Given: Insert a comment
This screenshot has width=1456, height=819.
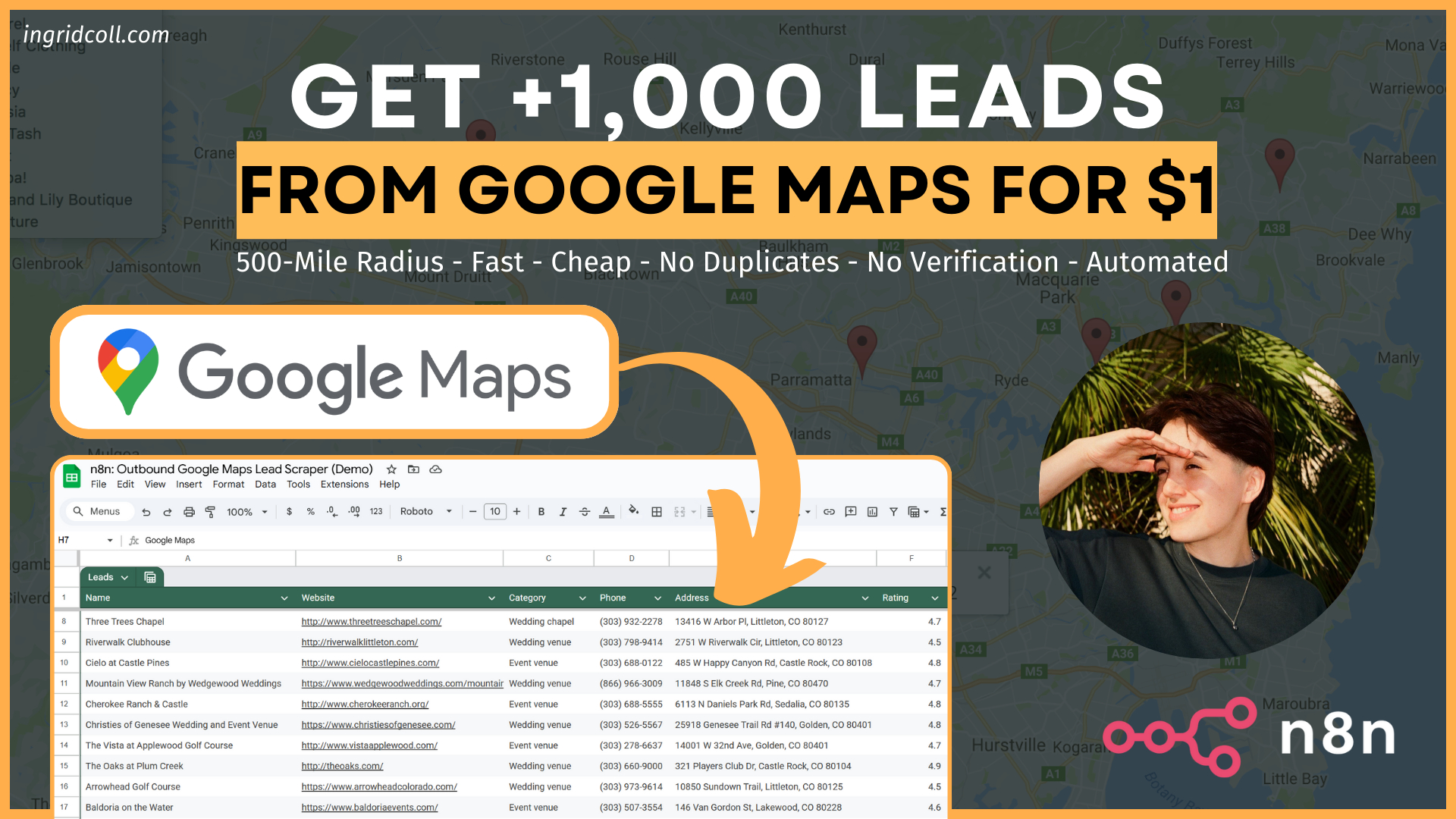Looking at the screenshot, I should pyautogui.click(x=850, y=511).
